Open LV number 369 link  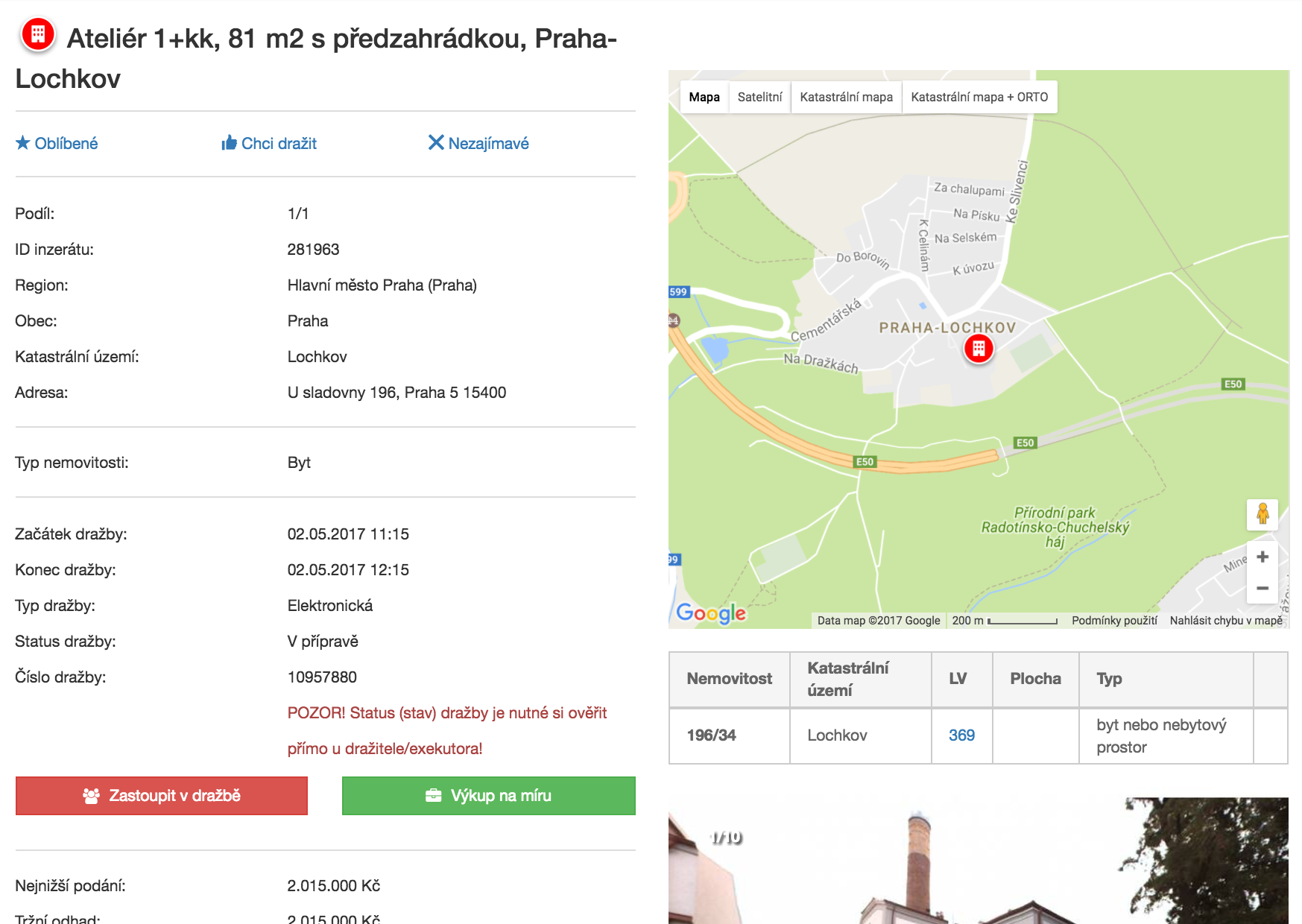961,735
